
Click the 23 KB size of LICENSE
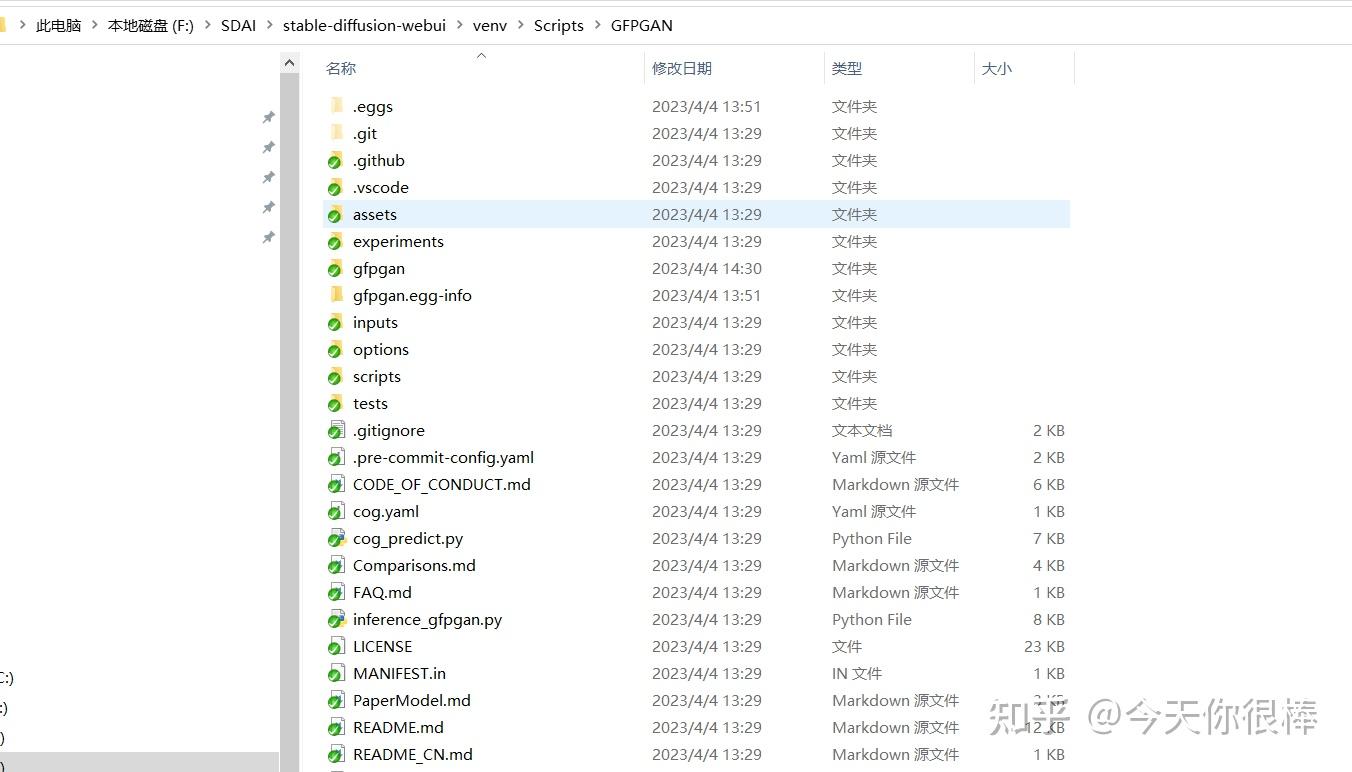[1044, 646]
